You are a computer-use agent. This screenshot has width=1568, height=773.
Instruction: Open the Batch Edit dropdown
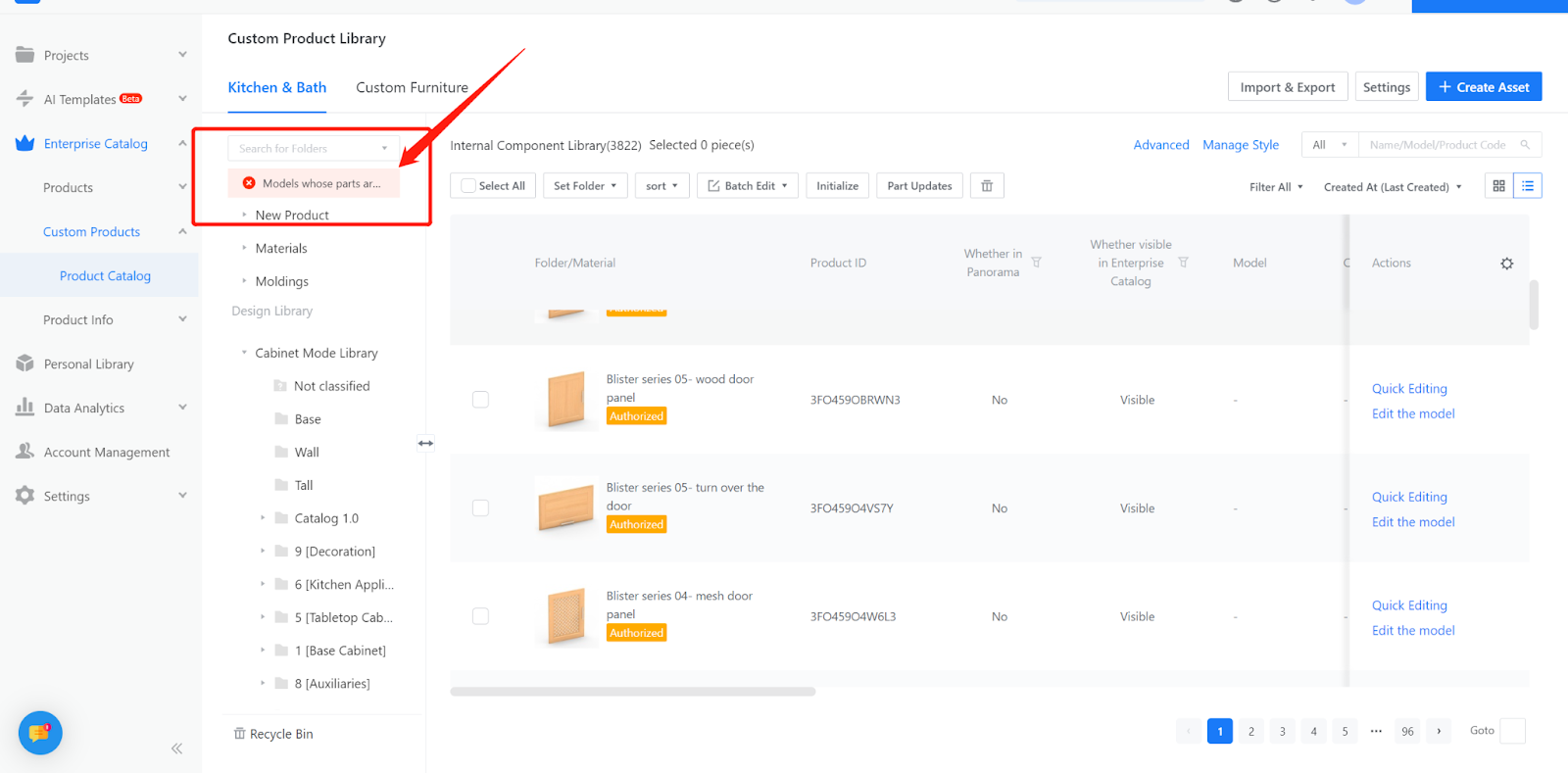(749, 186)
